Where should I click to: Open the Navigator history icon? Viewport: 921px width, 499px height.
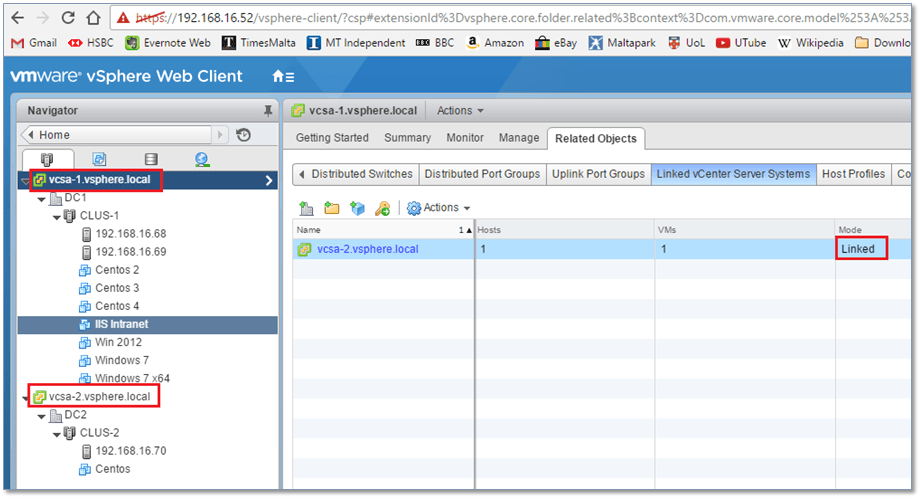244,135
